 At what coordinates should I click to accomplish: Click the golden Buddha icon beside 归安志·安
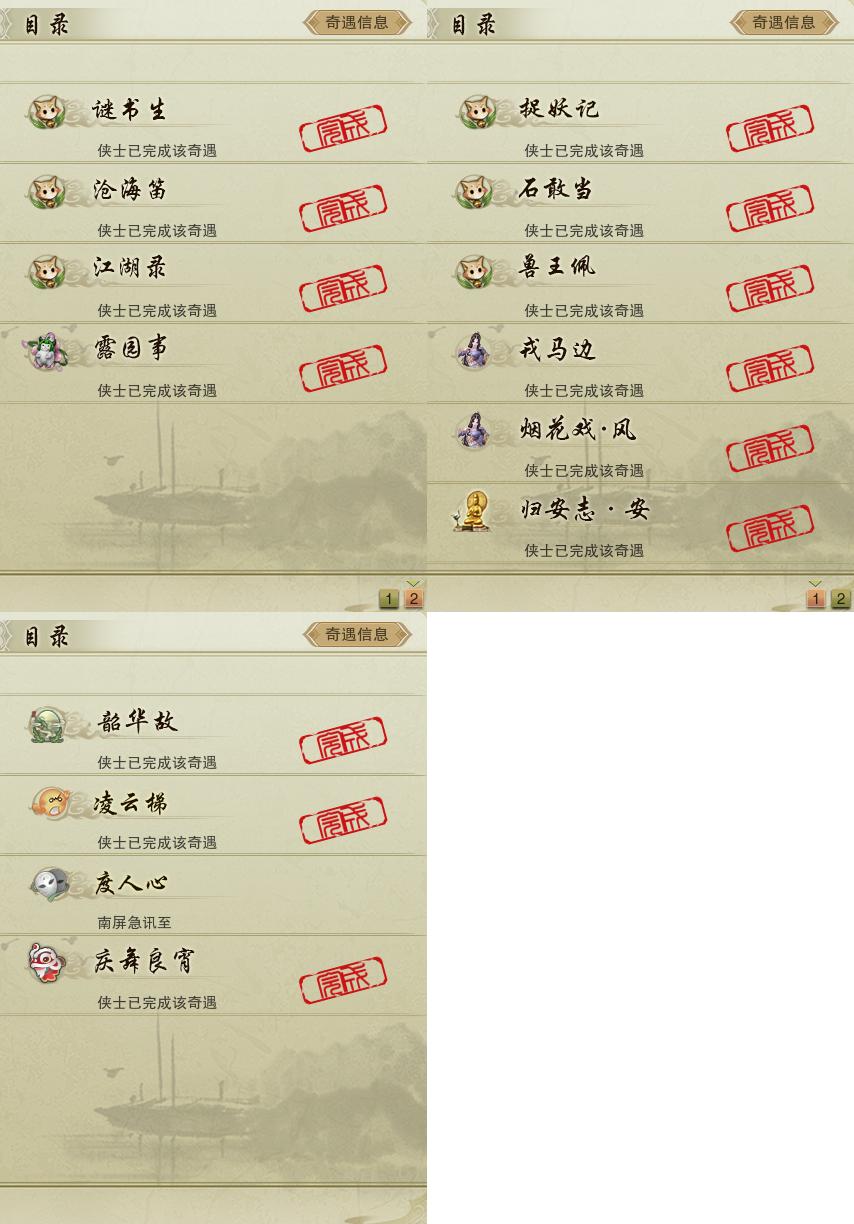click(472, 511)
